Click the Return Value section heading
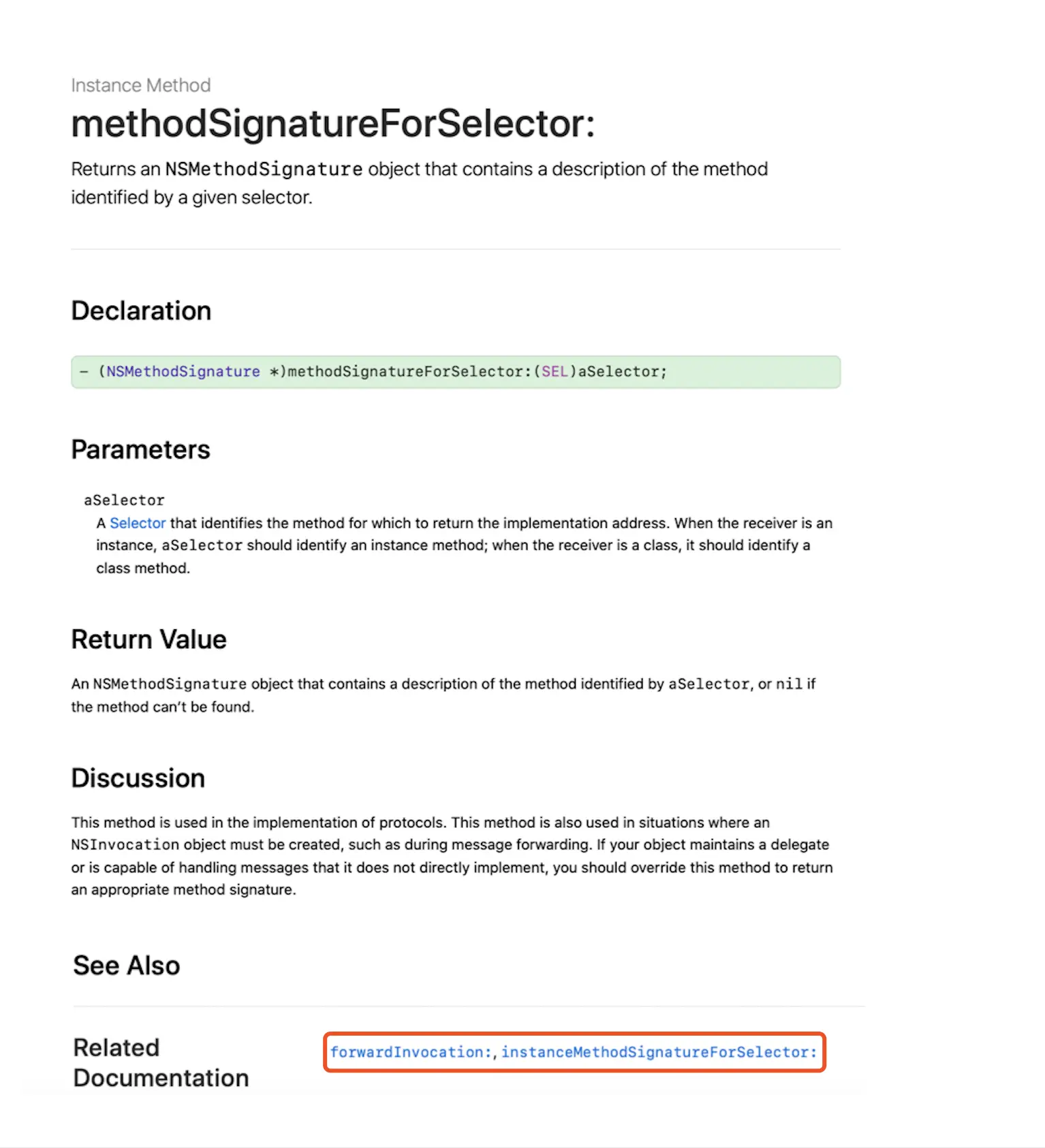Screen dimensions: 1045x1148 (x=149, y=639)
